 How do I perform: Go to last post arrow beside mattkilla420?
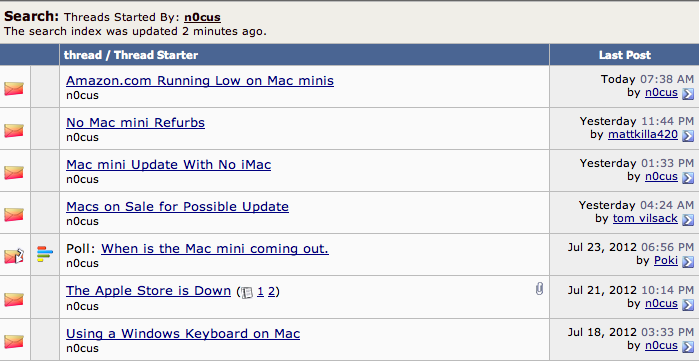[x=688, y=135]
